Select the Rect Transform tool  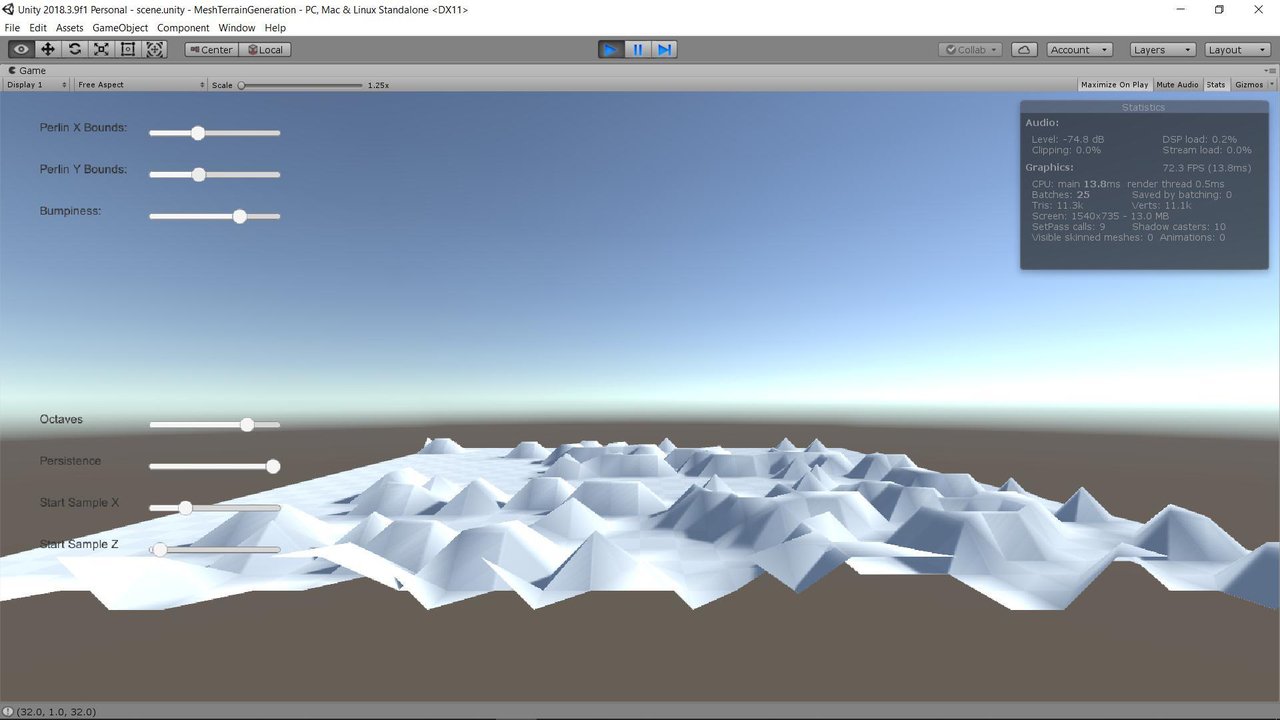128,49
